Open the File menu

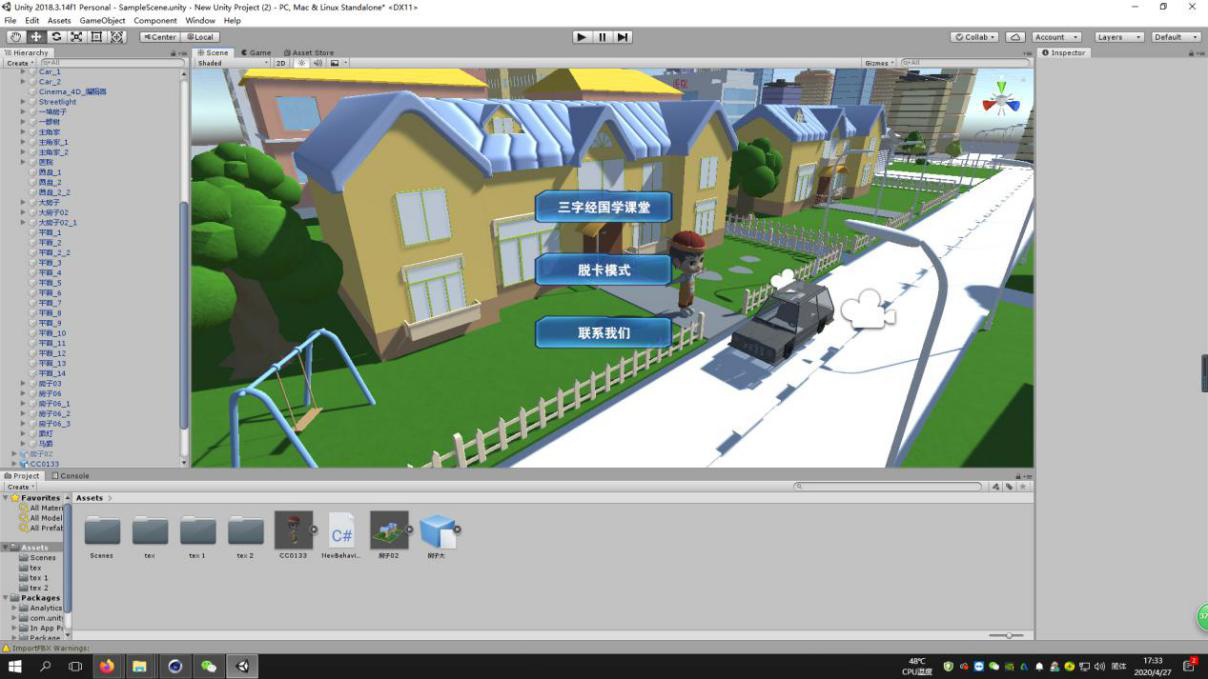(x=10, y=20)
